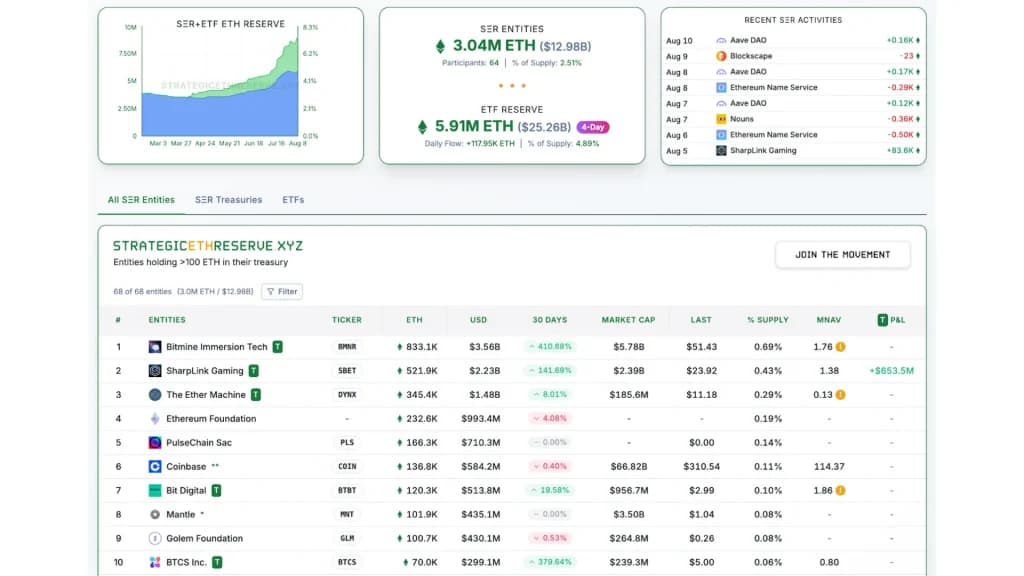Click the SER+ETF ETH Reserve chart
The height and width of the screenshot is (576, 1024).
point(220,82)
